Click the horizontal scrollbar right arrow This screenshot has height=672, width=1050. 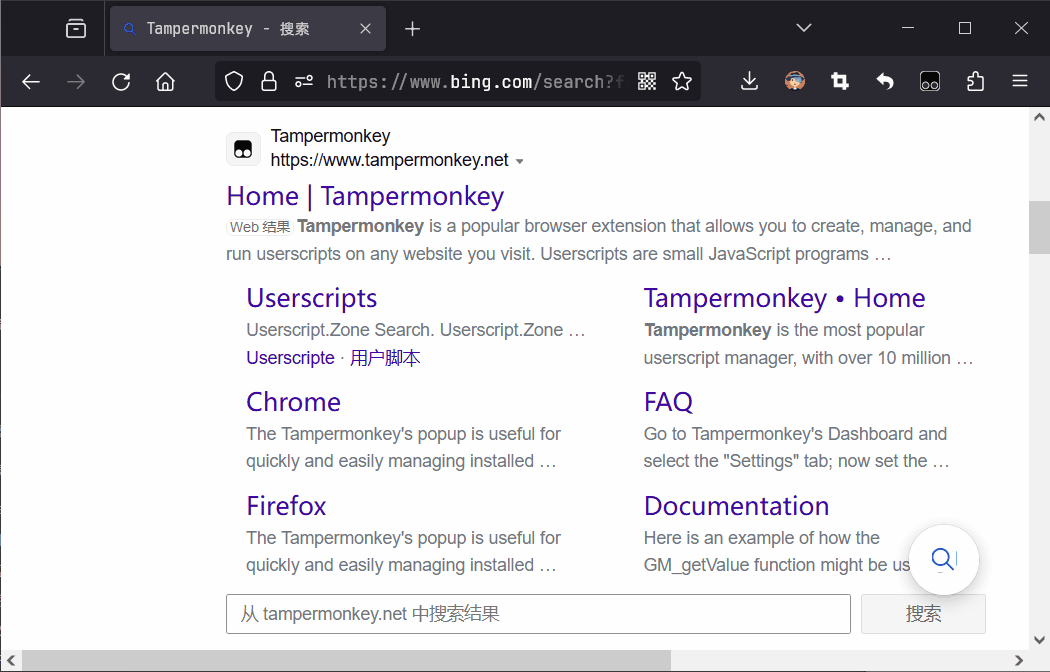click(1019, 661)
